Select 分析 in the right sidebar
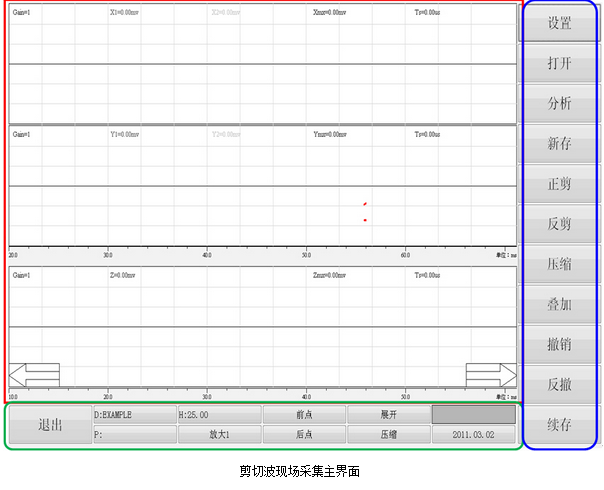604x490 pixels. click(559, 103)
